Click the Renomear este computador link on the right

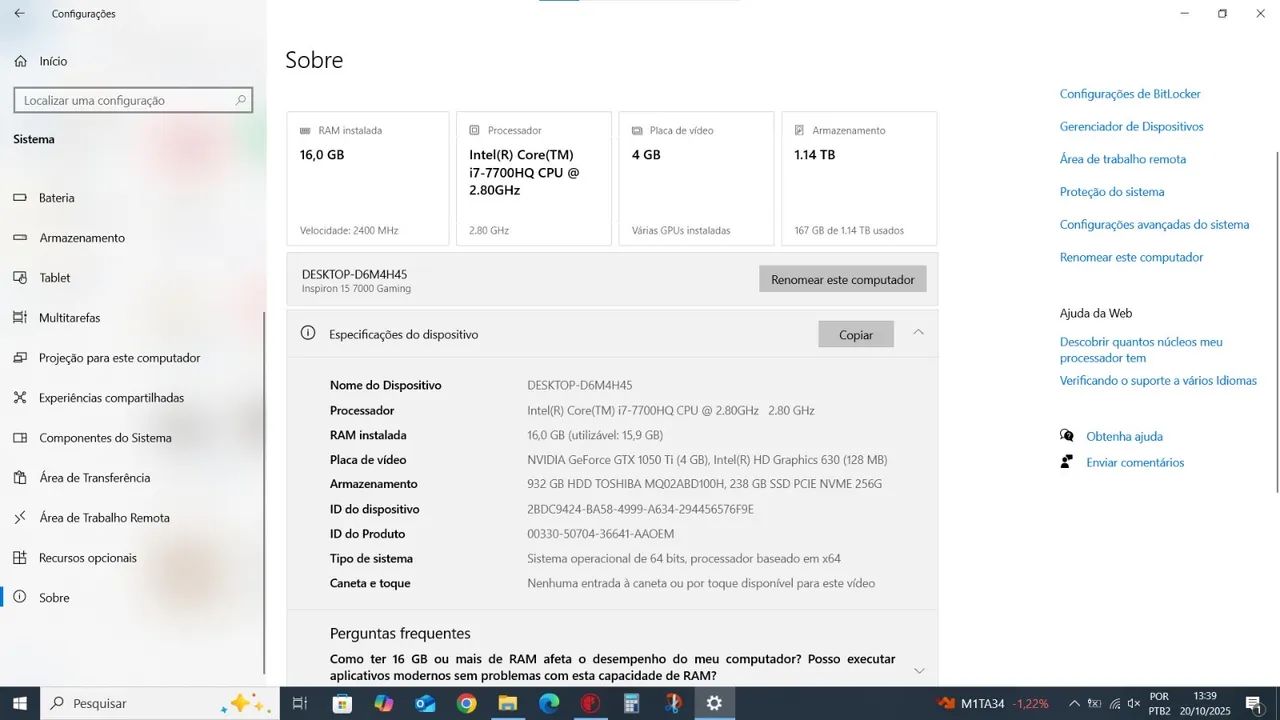coord(1132,257)
